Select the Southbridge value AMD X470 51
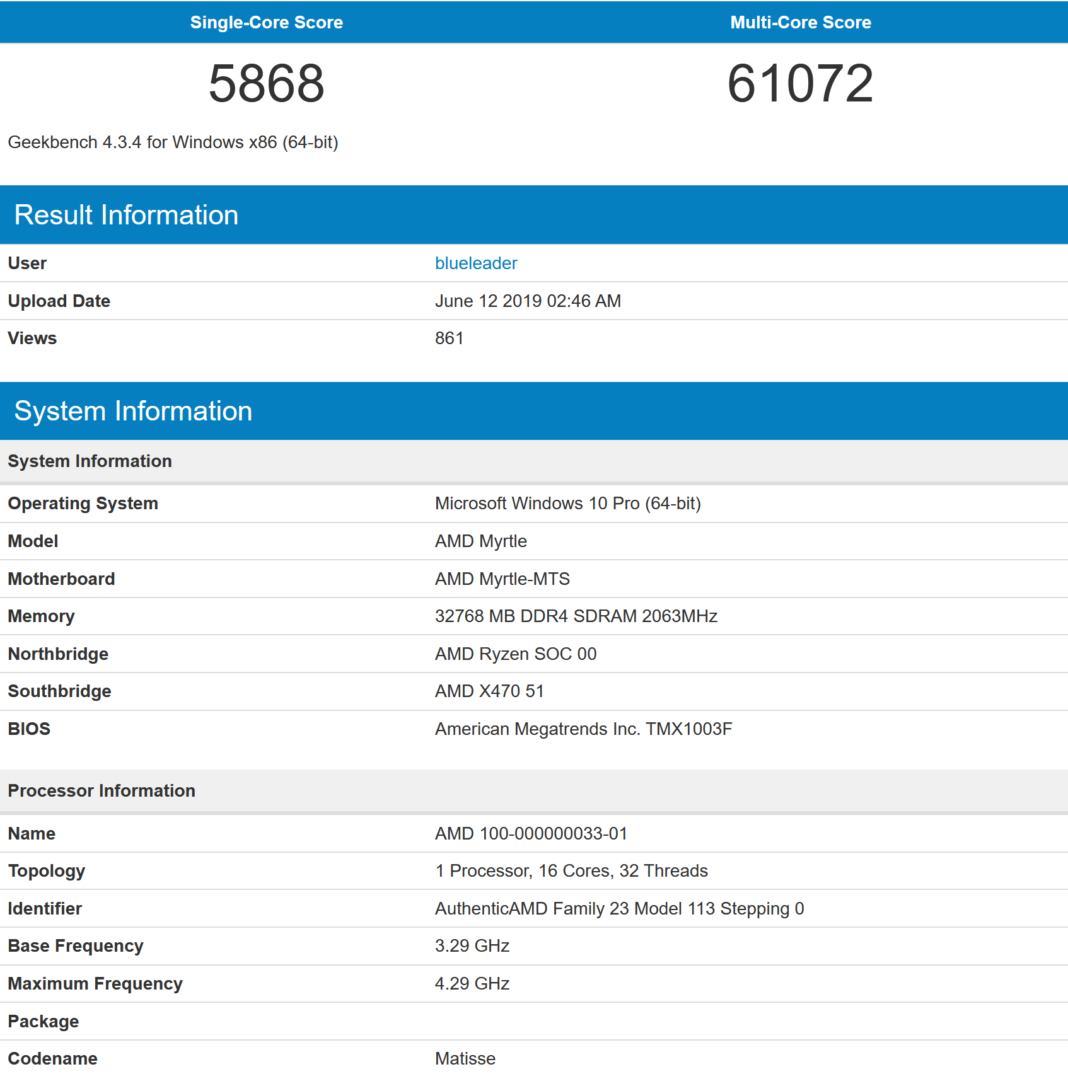The width and height of the screenshot is (1068, 1074). [x=489, y=691]
